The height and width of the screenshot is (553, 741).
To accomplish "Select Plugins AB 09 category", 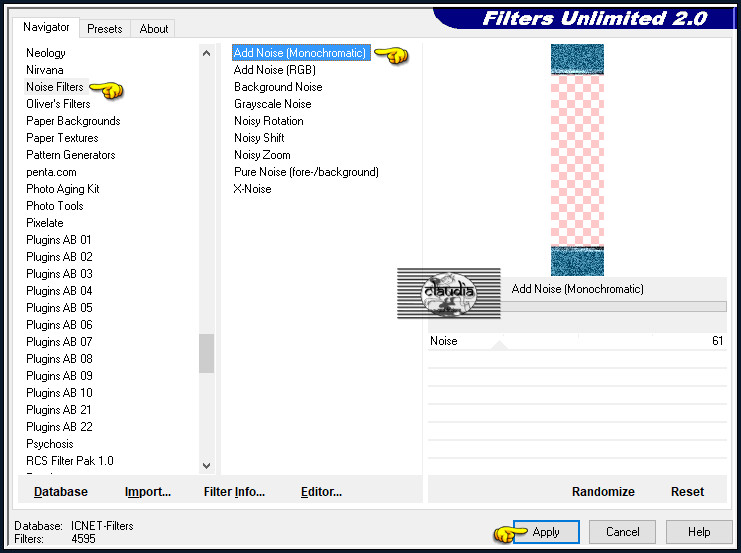I will coord(59,376).
